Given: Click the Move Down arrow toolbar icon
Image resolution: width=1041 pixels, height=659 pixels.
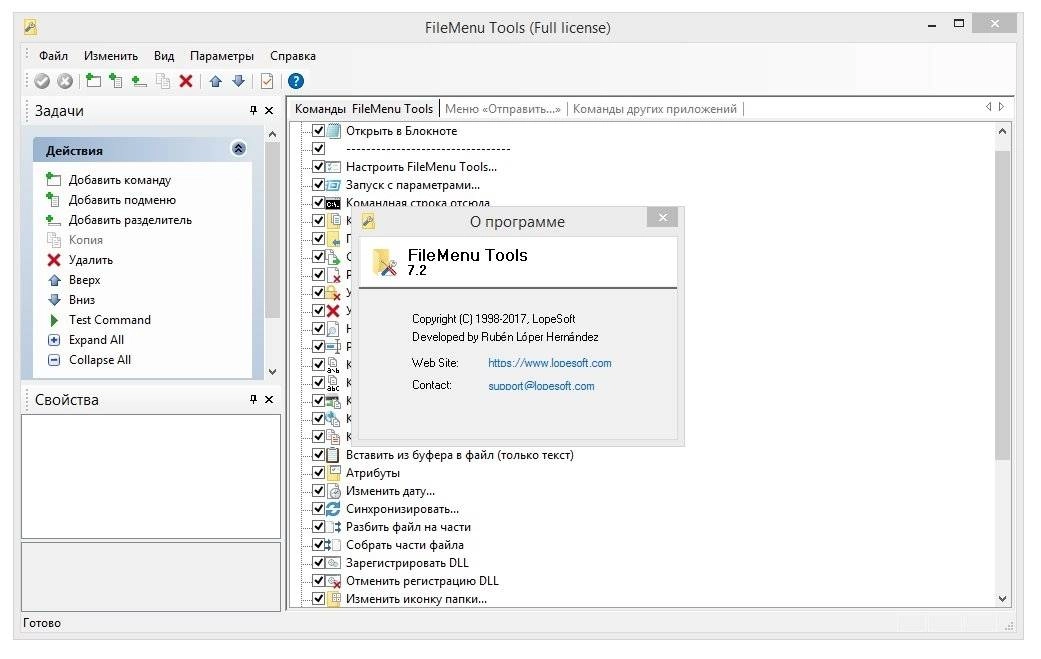Looking at the screenshot, I should tap(238, 81).
